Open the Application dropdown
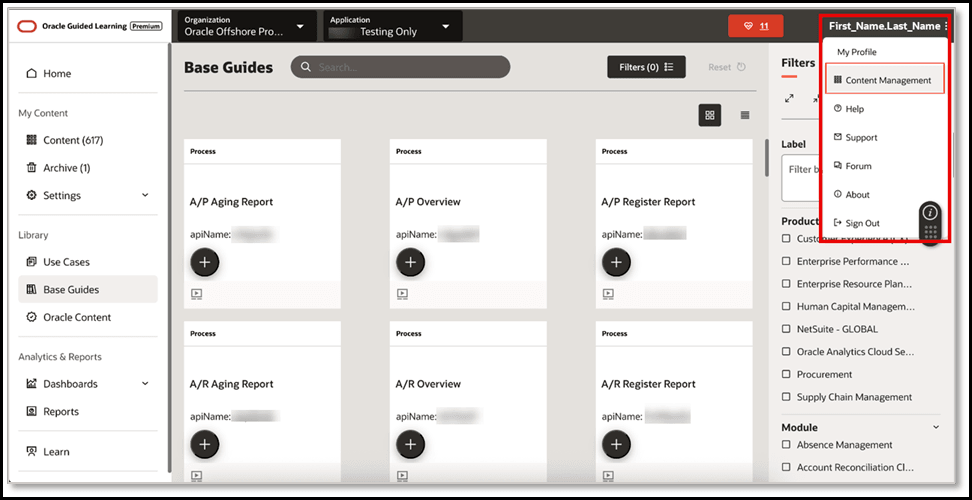This screenshot has height=500, width=972. pyautogui.click(x=392, y=26)
